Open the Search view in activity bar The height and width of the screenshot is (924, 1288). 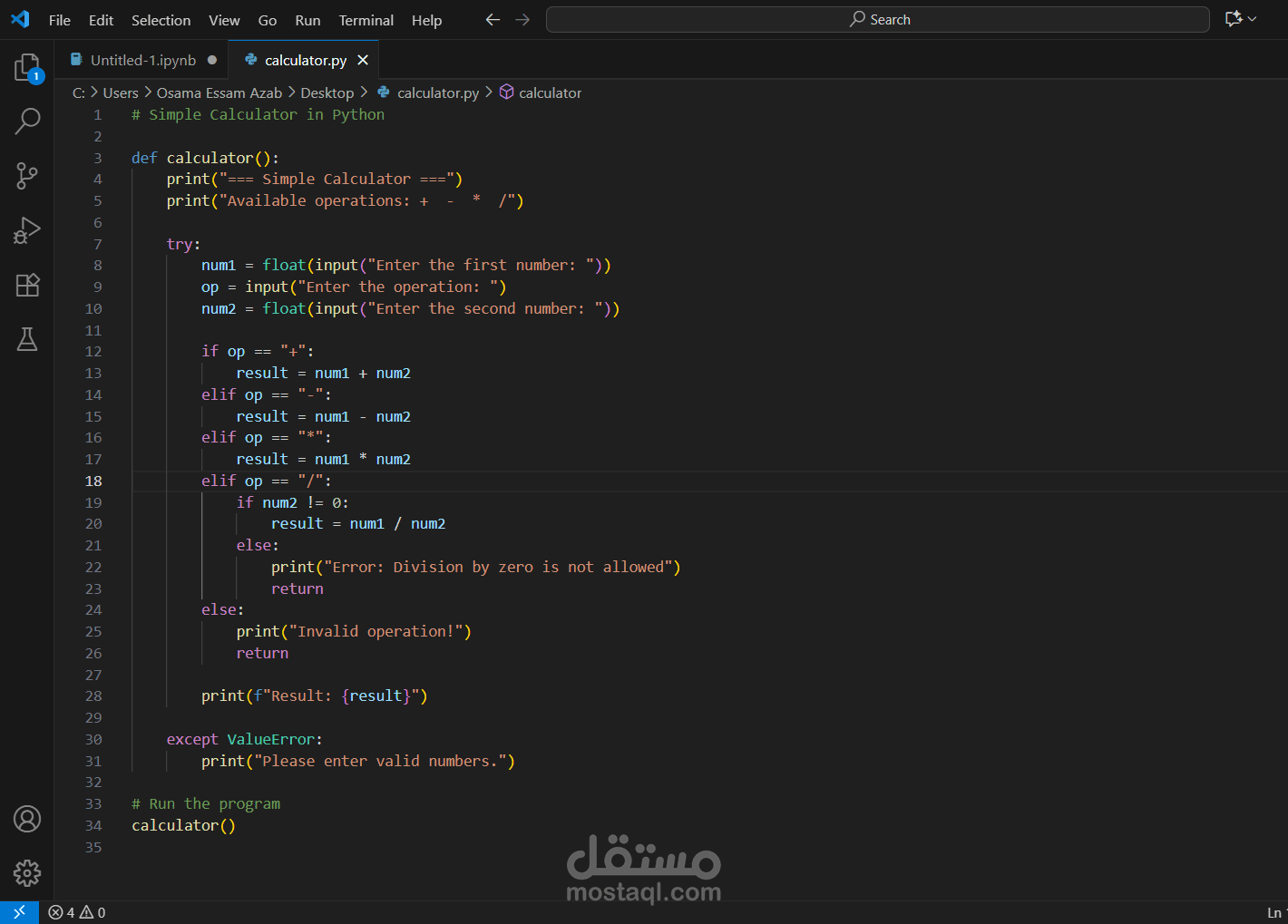coord(27,121)
